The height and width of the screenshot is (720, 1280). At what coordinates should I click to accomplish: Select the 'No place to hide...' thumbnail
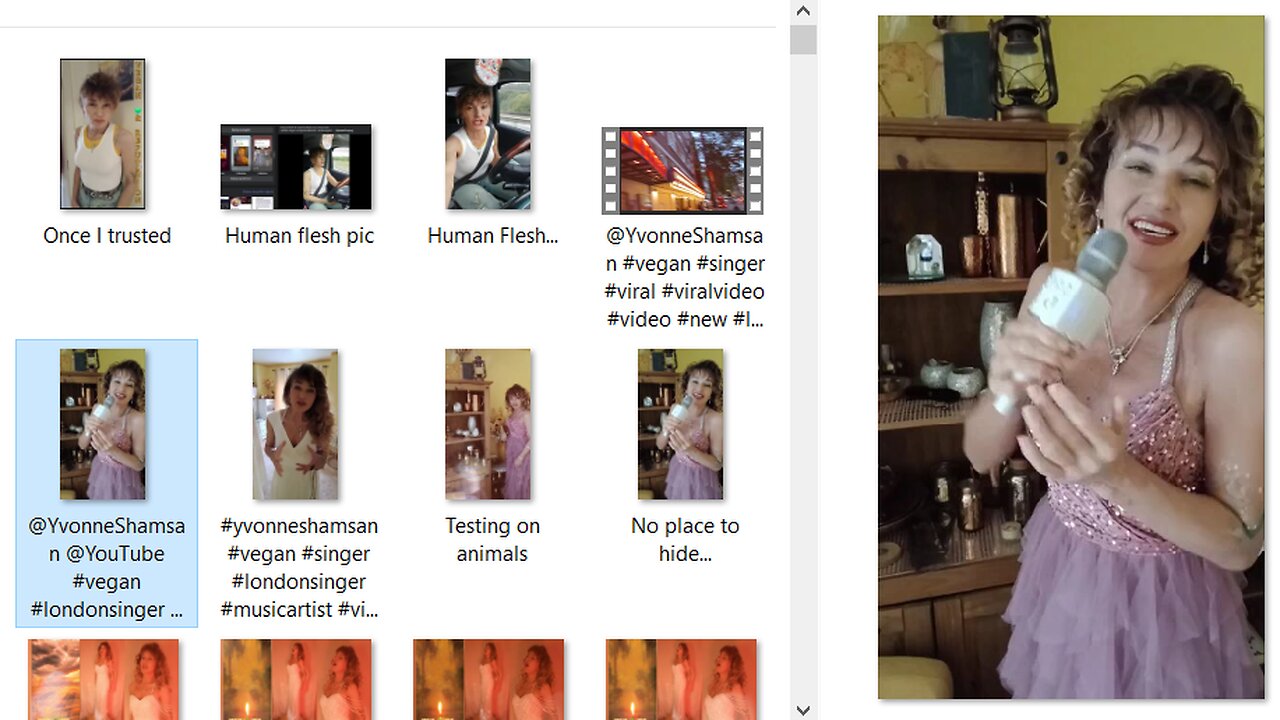tap(680, 424)
